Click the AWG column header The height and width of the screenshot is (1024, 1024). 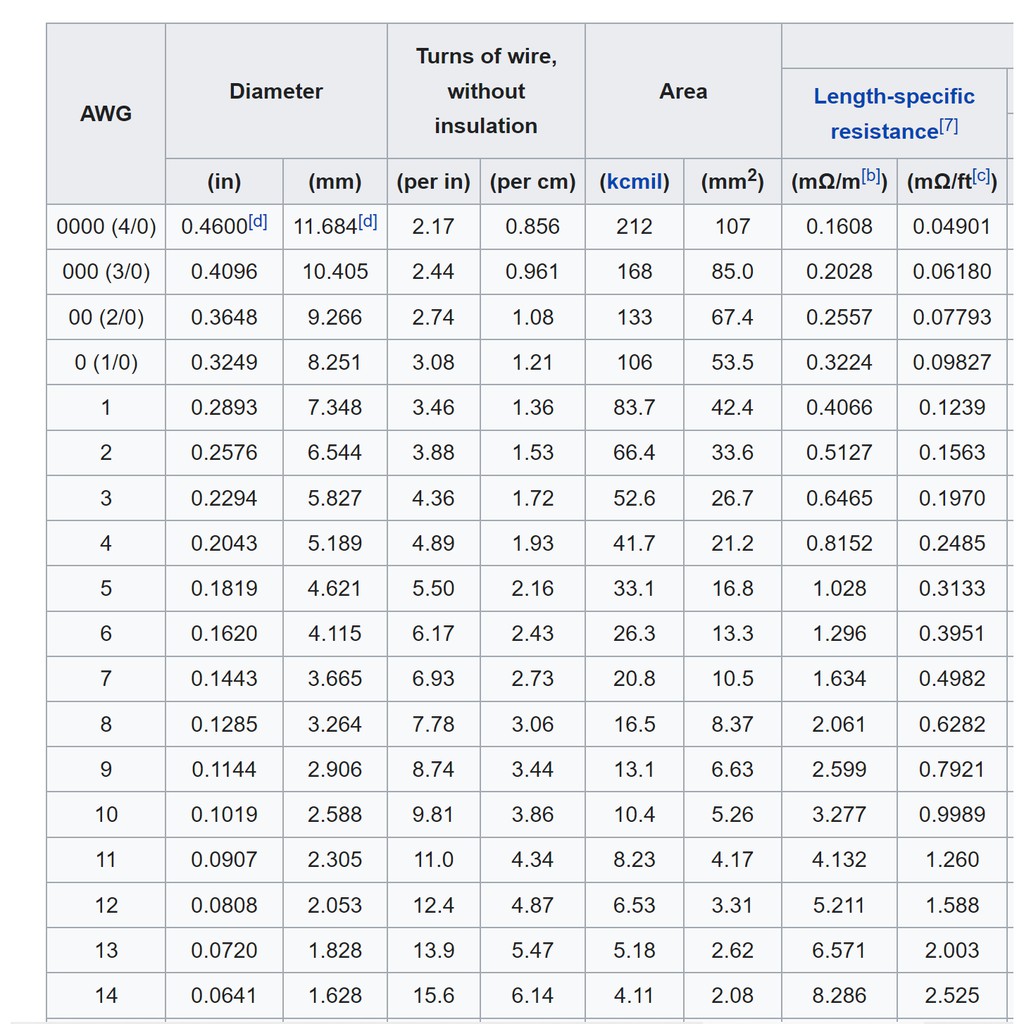pyautogui.click(x=106, y=114)
